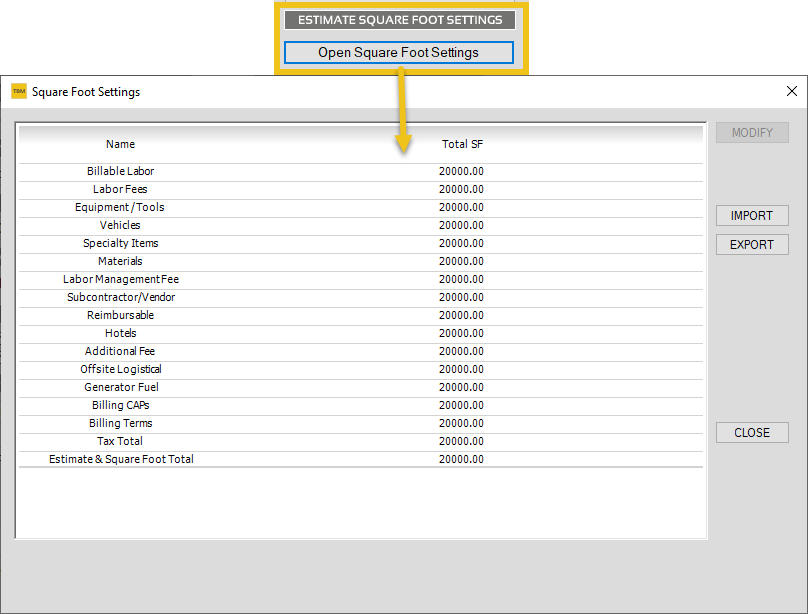808x614 pixels.
Task: Select the Subcontractor/Vendor row
Action: click(x=361, y=298)
